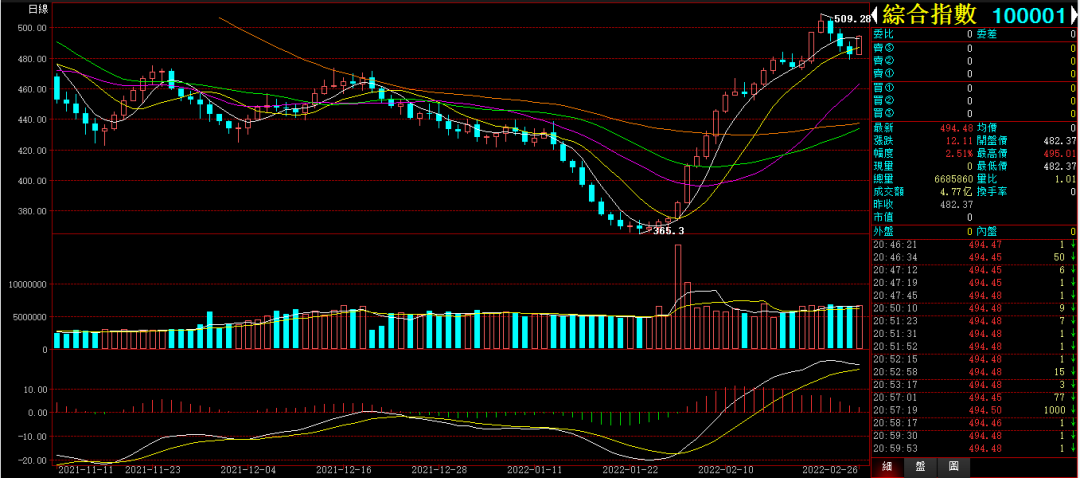Select the 20:47:45 tick row
1080x478 pixels.
(974, 295)
